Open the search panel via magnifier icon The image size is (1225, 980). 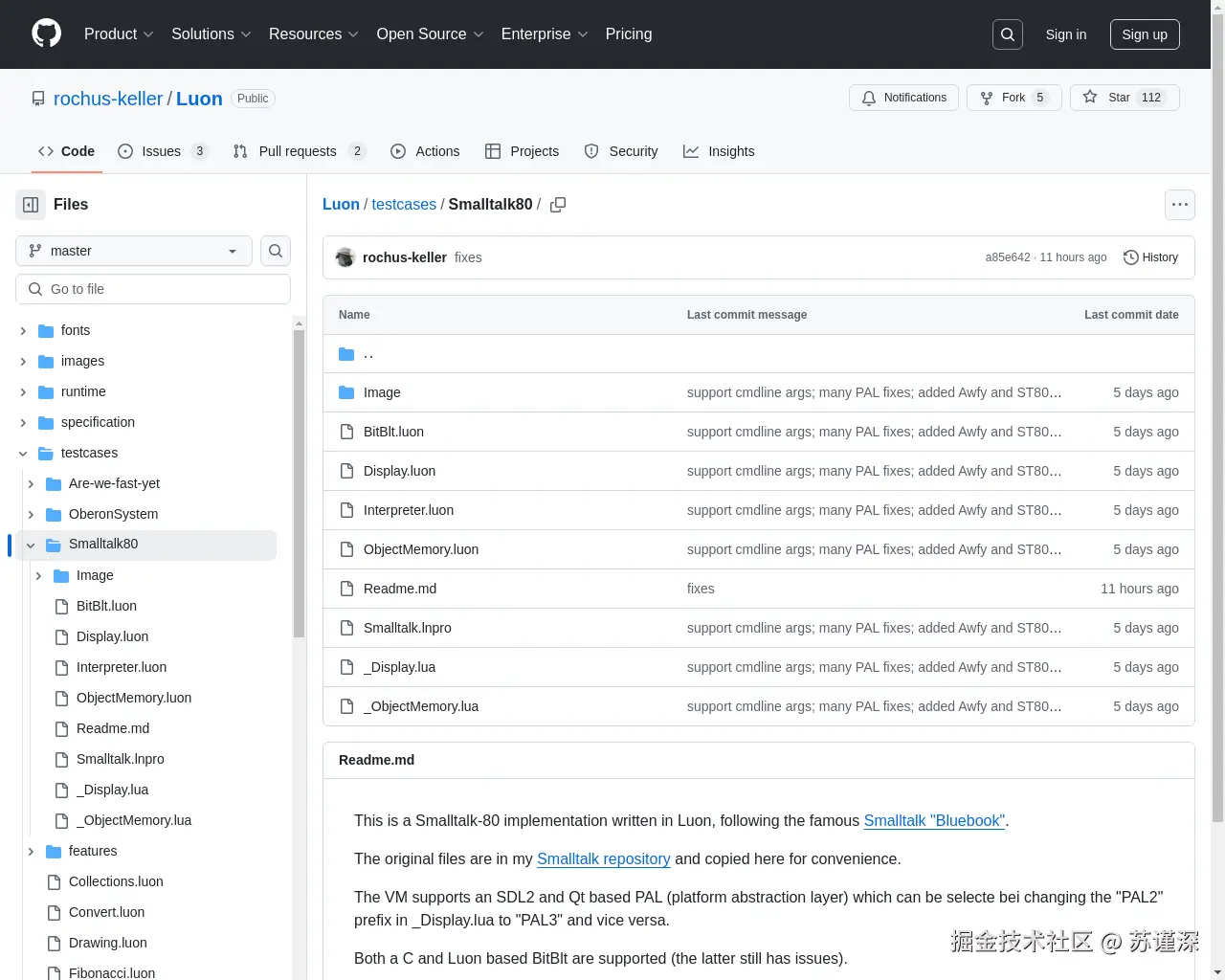coord(1007,33)
